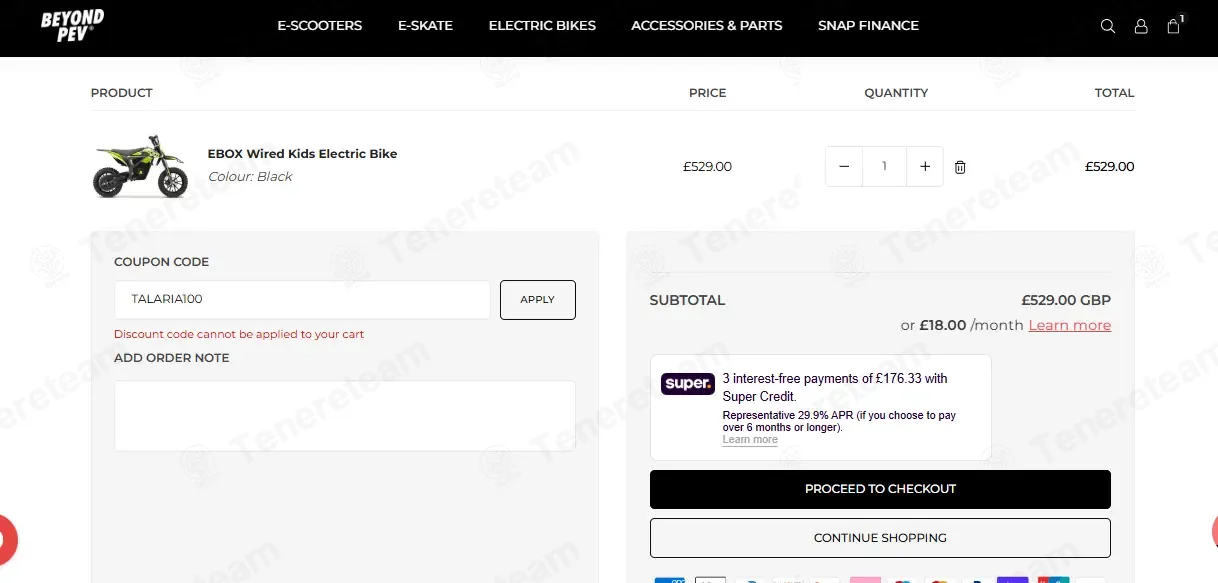Viewport: 1218px width, 583px height.
Task: Open the E-Scooters menu
Action: (320, 26)
